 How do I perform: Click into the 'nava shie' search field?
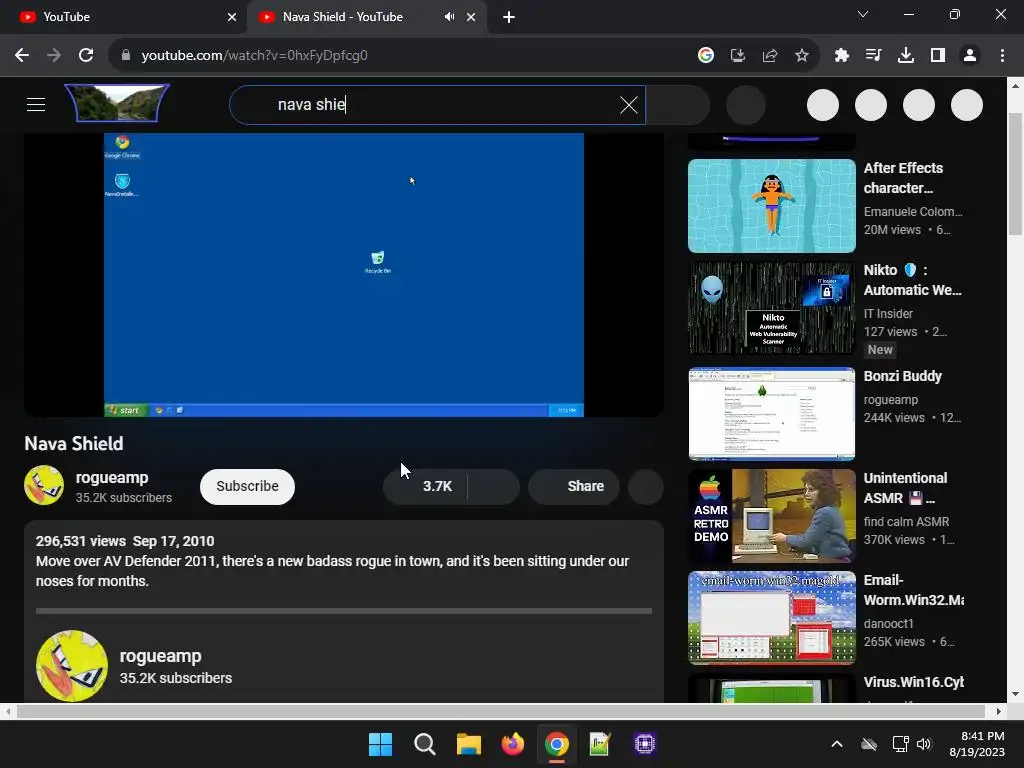coord(438,104)
